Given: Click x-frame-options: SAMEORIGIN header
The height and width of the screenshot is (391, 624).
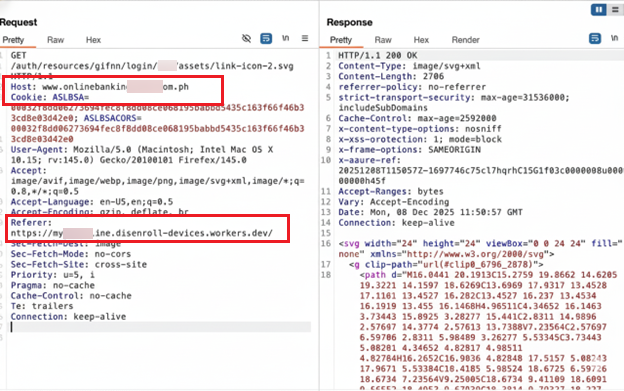Looking at the screenshot, I should click(410, 150).
